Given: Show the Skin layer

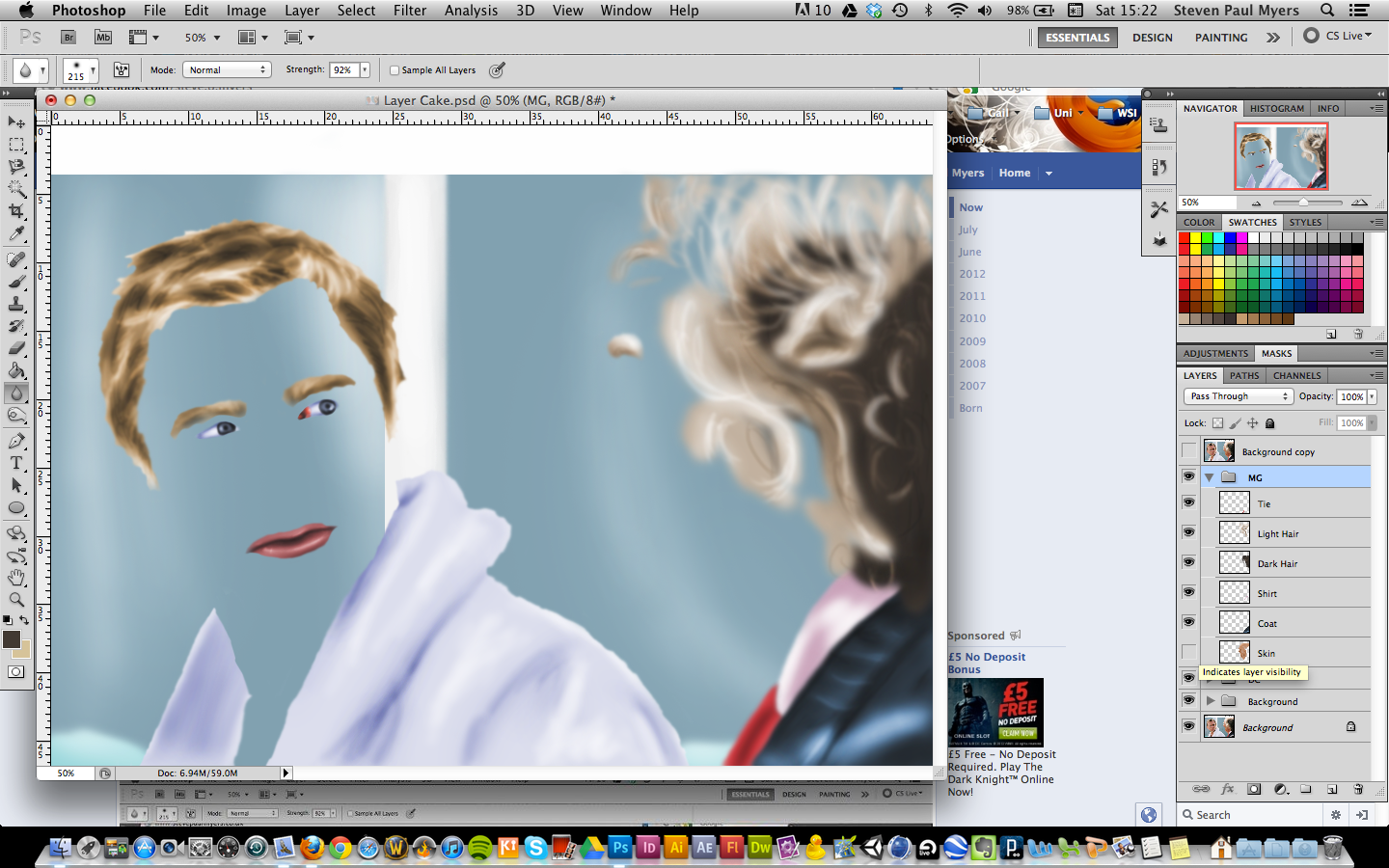Looking at the screenshot, I should [1188, 652].
